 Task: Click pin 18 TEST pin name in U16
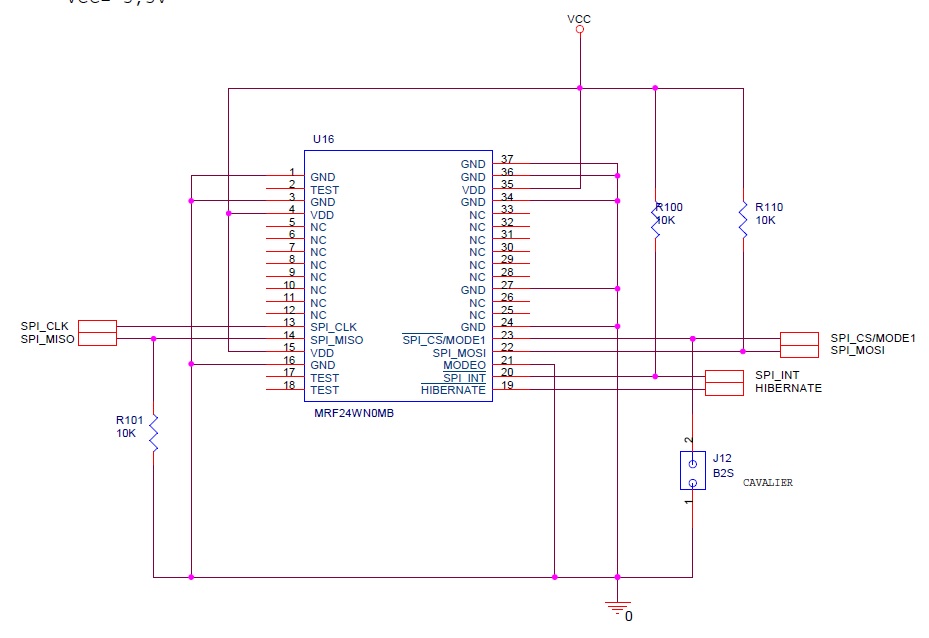[x=324, y=390]
